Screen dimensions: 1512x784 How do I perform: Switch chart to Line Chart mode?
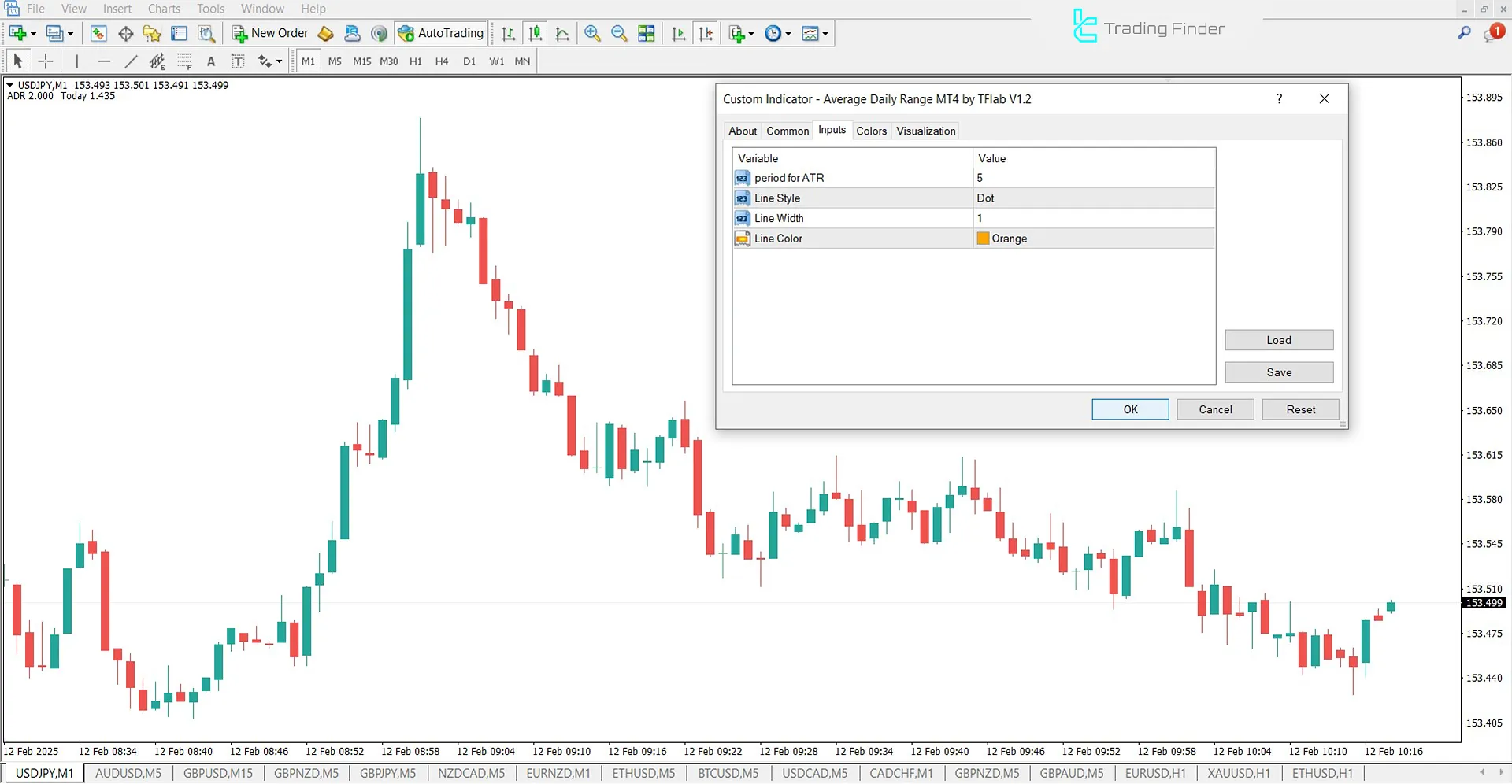pyautogui.click(x=562, y=33)
